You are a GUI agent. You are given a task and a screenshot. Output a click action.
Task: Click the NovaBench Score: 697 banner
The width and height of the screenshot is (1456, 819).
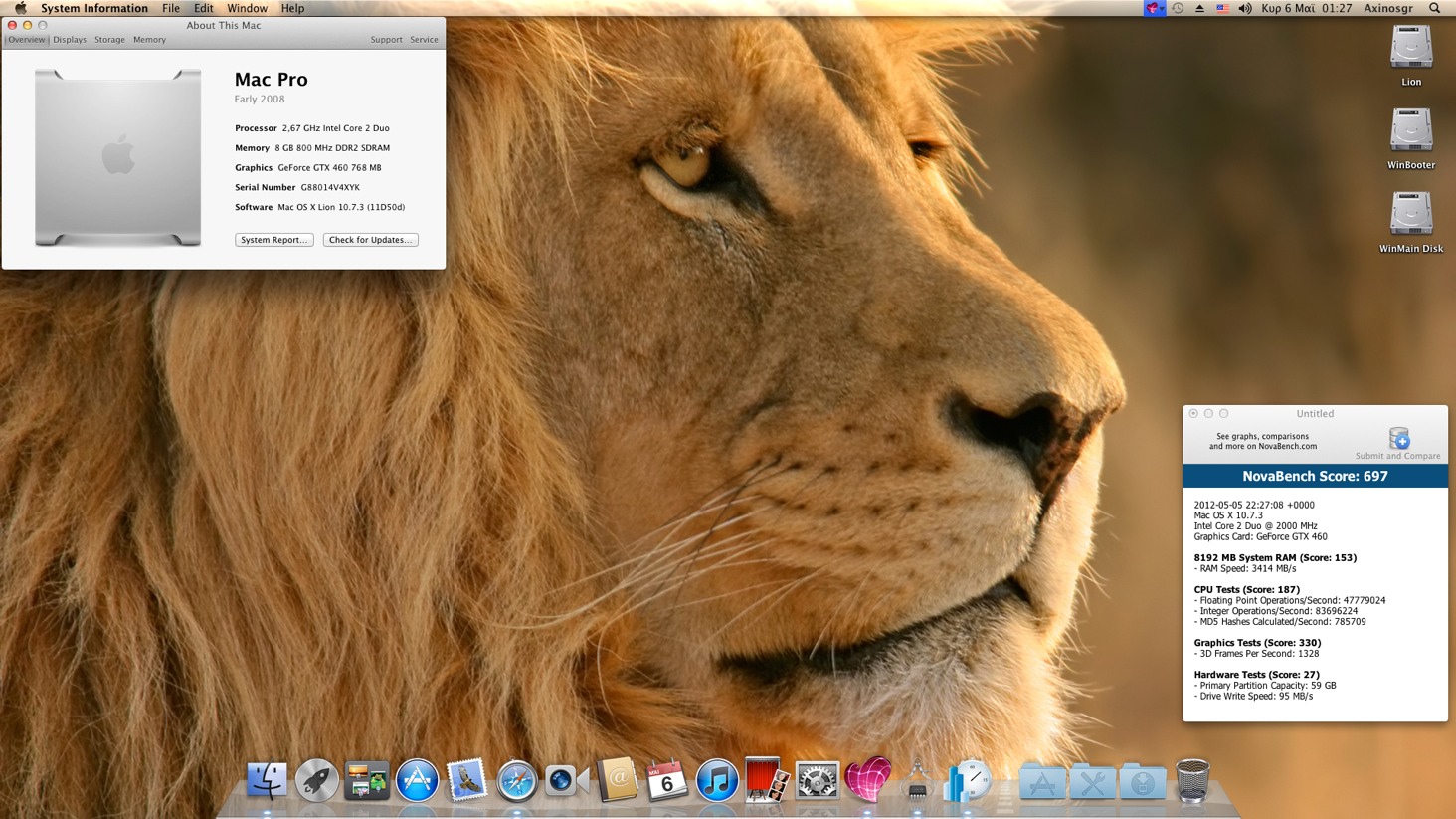1315,476
